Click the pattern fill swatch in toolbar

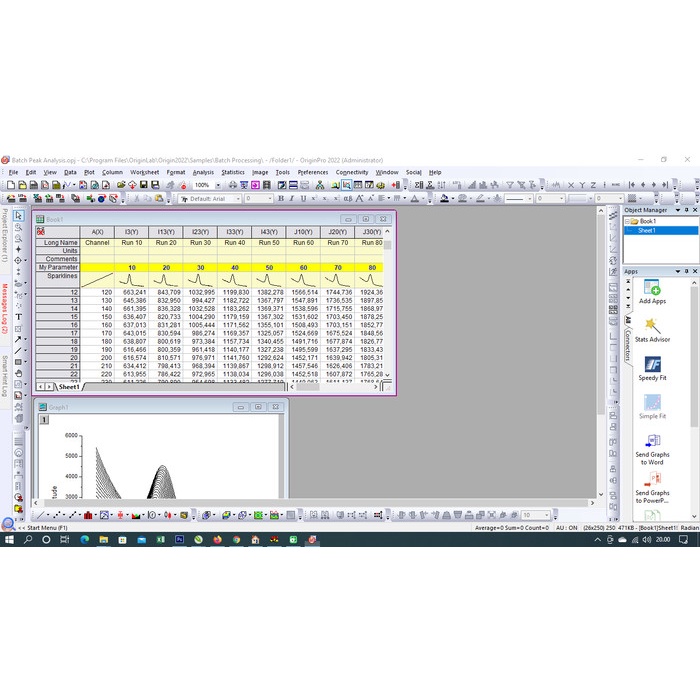coord(632,199)
